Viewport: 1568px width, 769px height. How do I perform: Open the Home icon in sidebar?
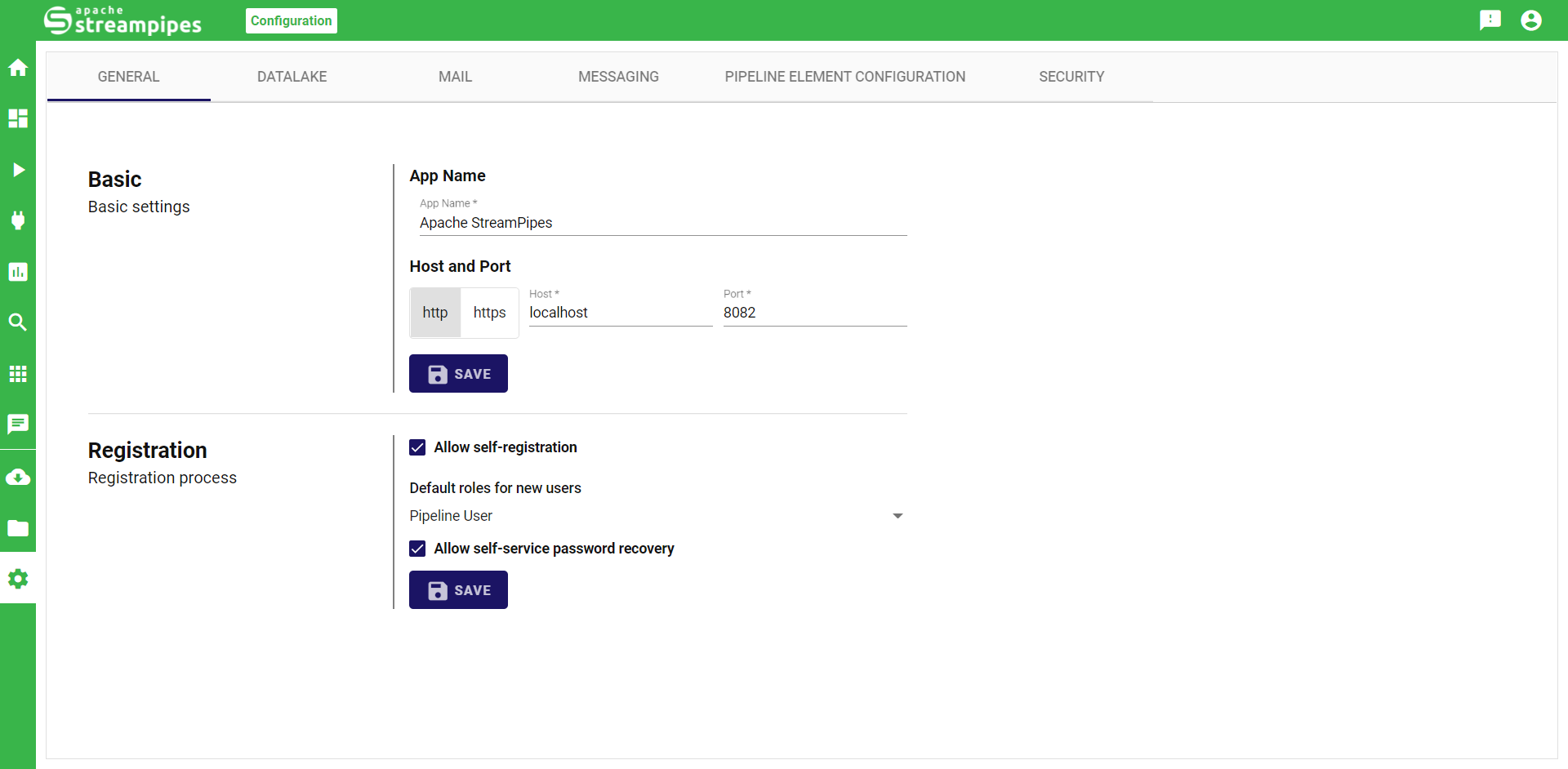18,68
